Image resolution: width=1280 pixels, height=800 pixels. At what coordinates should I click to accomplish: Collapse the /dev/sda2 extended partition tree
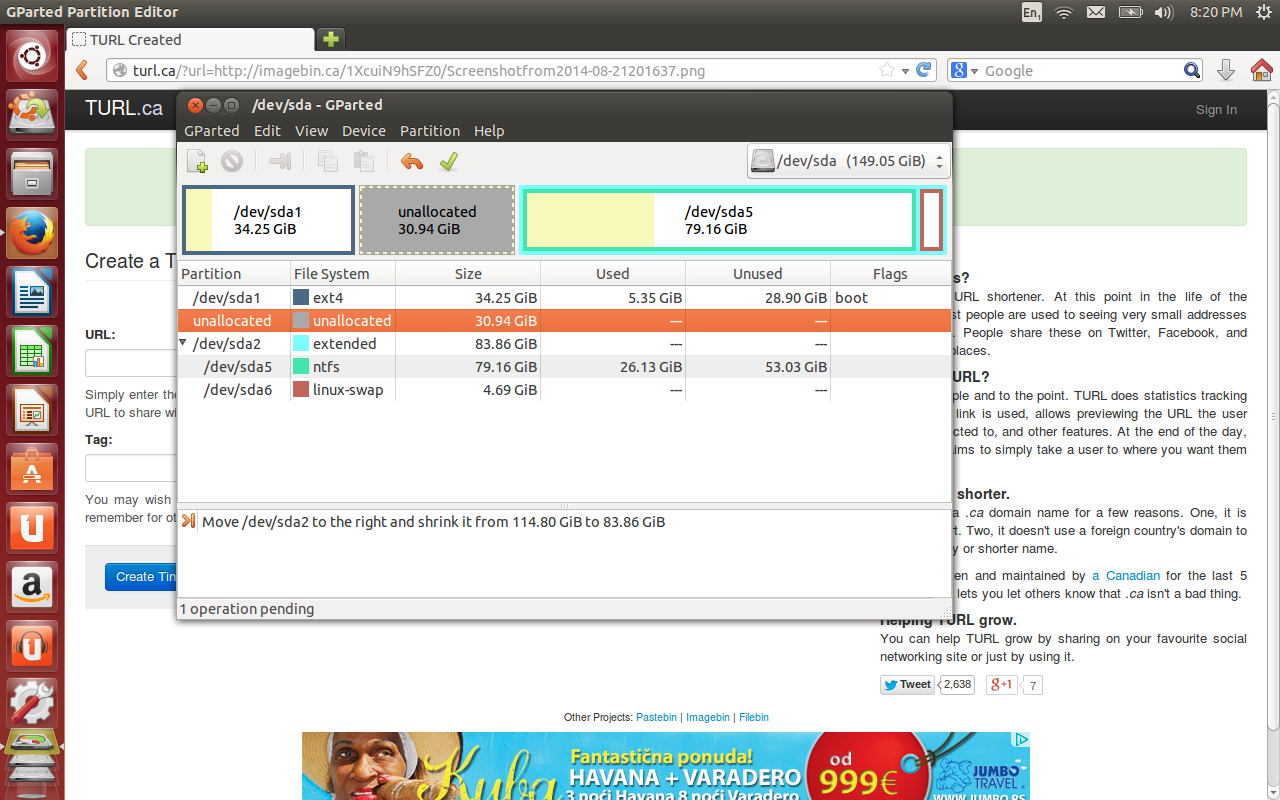click(183, 343)
